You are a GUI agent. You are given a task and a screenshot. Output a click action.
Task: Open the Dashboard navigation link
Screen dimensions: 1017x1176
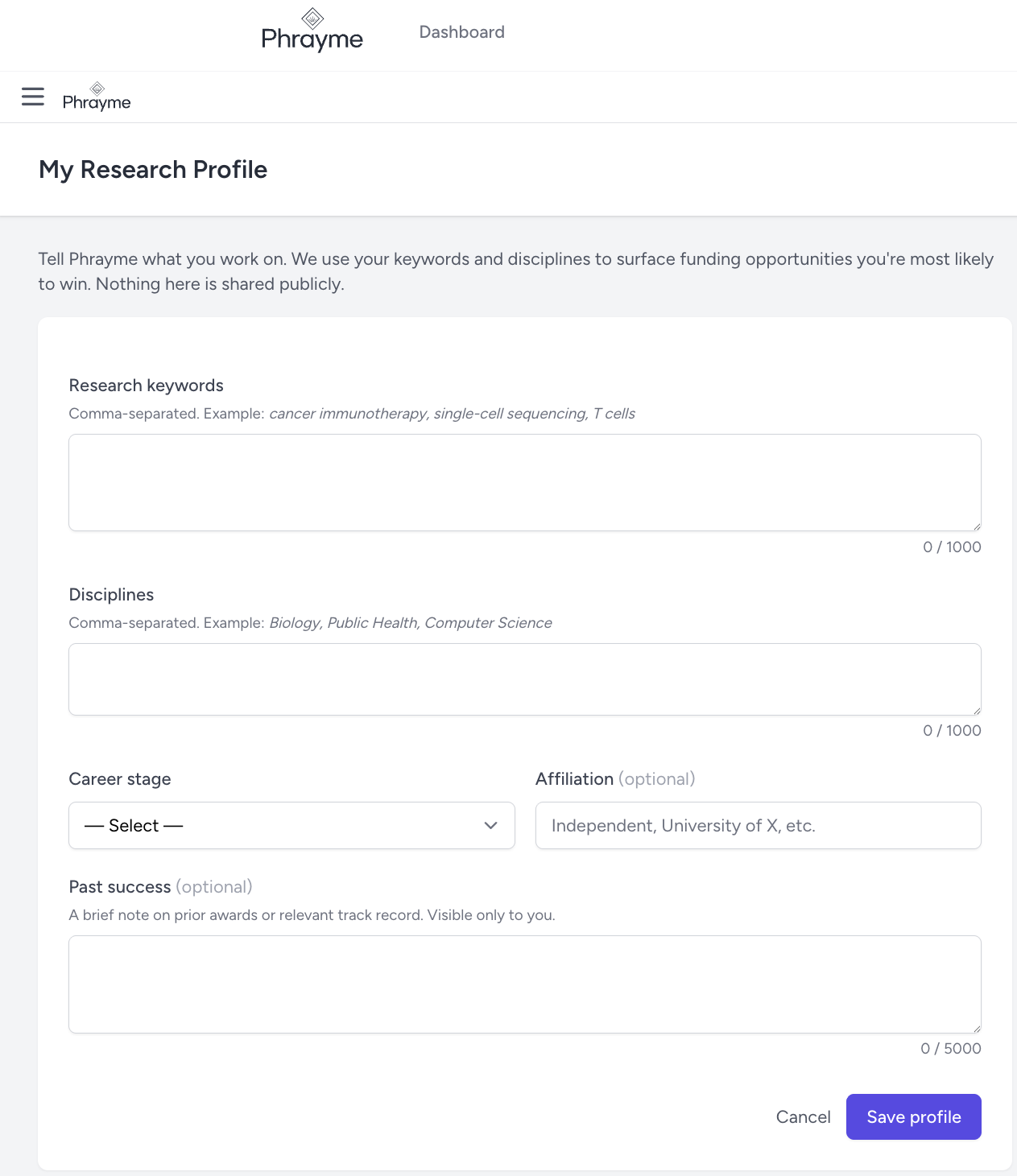point(462,32)
